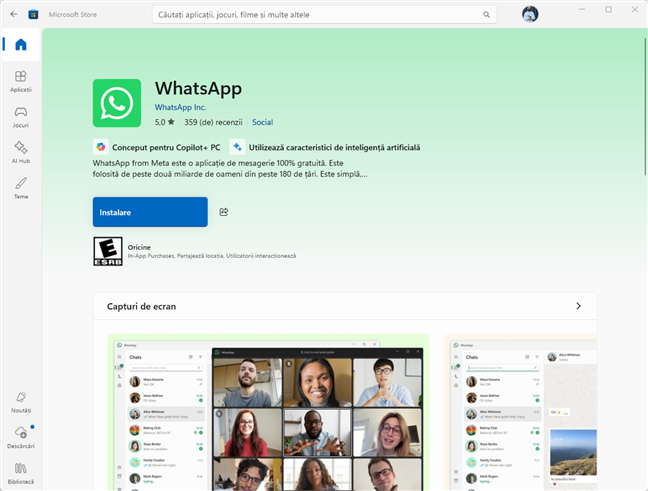The width and height of the screenshot is (648, 491).
Task: Click the Copilot+ PC badge icon
Action: (101, 147)
